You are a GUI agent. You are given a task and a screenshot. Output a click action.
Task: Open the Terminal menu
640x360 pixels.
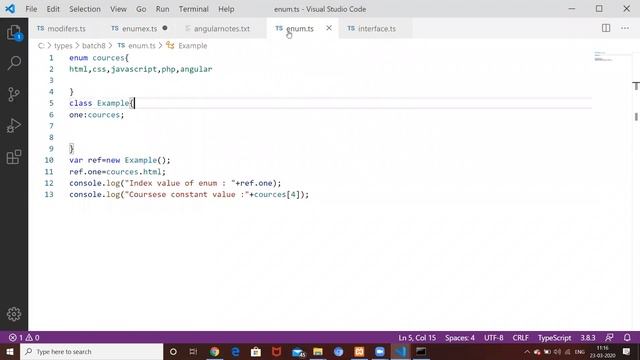pos(193,9)
